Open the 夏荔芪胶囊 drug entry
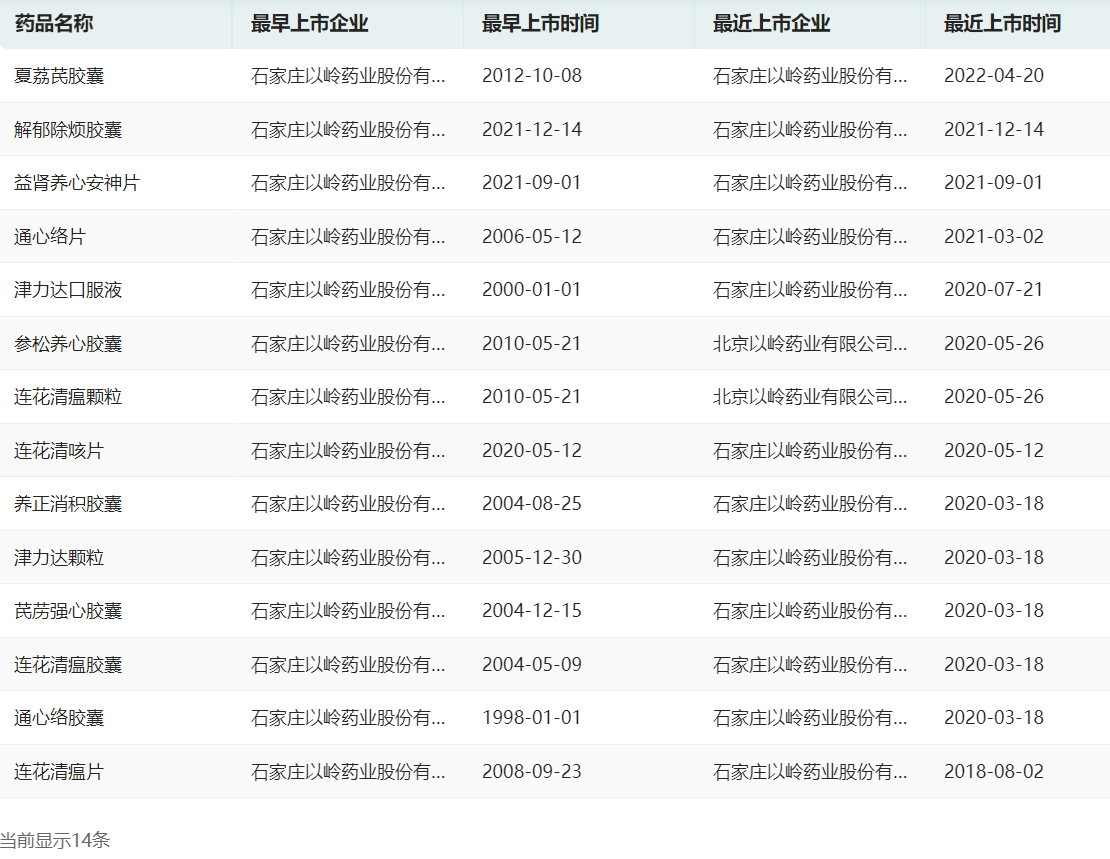The width and height of the screenshot is (1110, 859). [59, 76]
